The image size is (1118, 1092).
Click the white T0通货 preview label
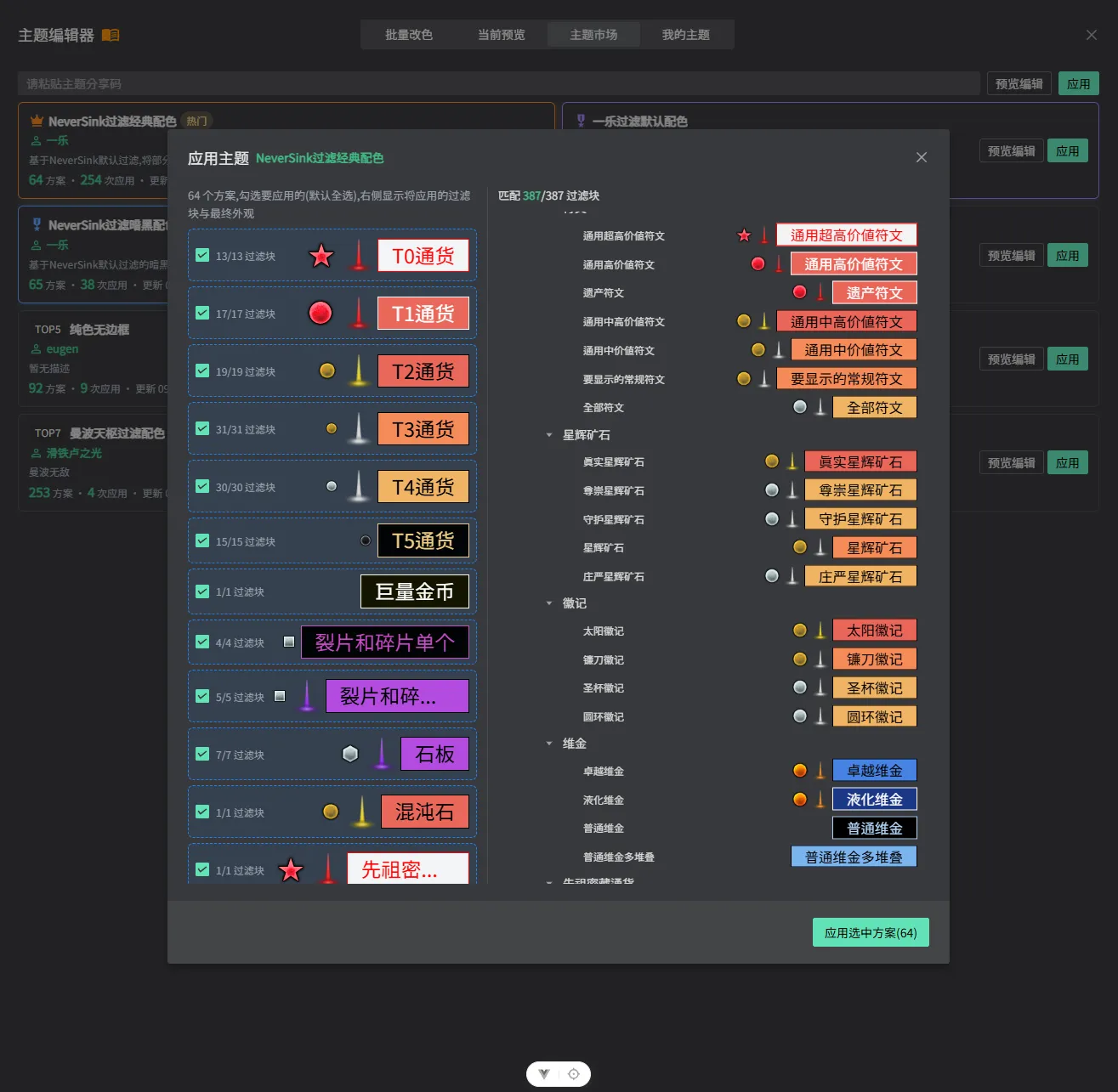(423, 256)
